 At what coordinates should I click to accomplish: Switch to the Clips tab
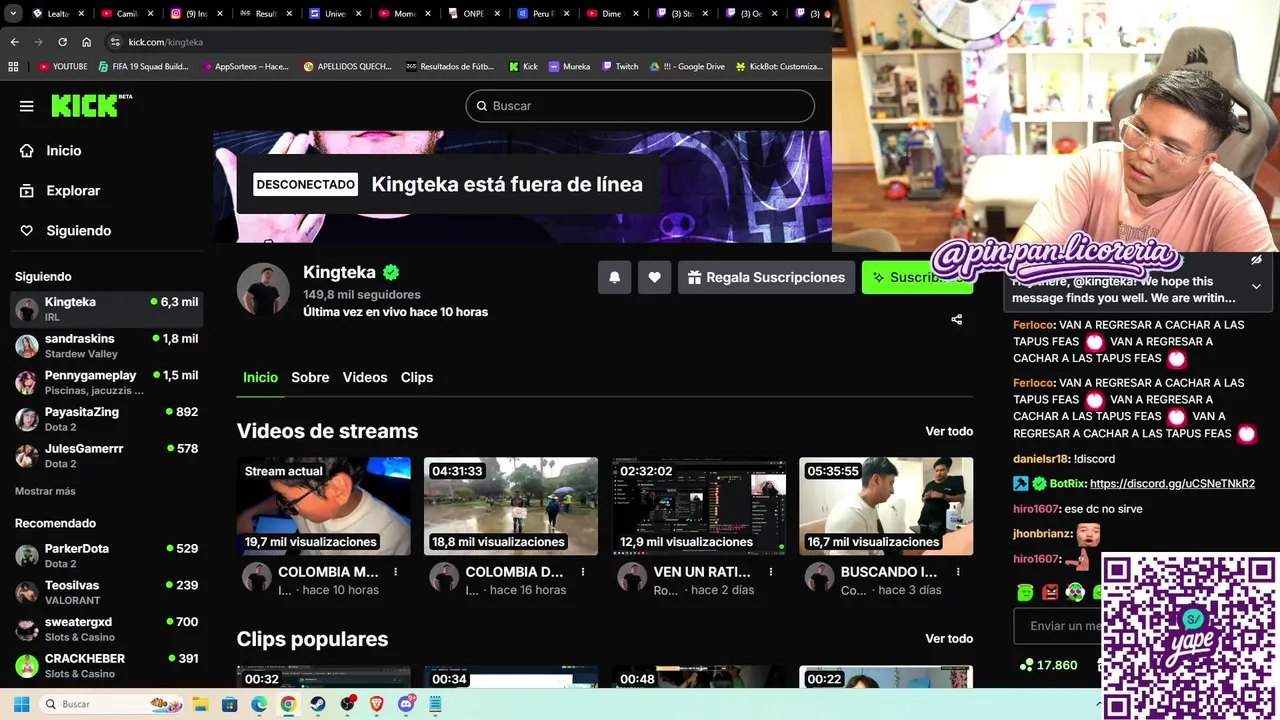click(417, 377)
